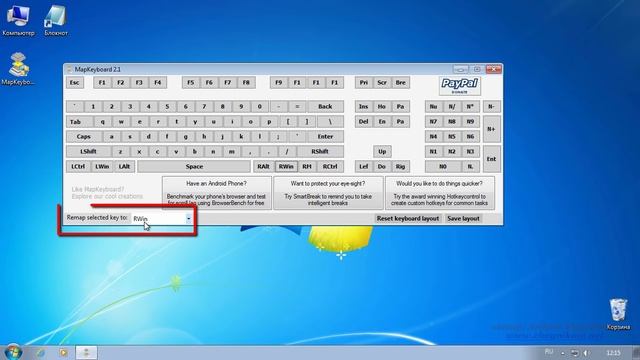Select the letter q key
Viewport: 640px width, 360px height.
click(x=102, y=122)
